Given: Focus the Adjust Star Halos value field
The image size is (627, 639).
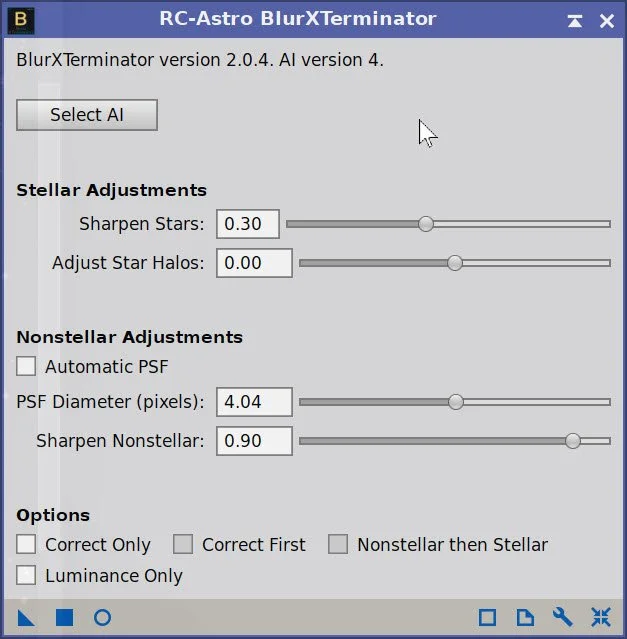Looking at the screenshot, I should 254,263.
